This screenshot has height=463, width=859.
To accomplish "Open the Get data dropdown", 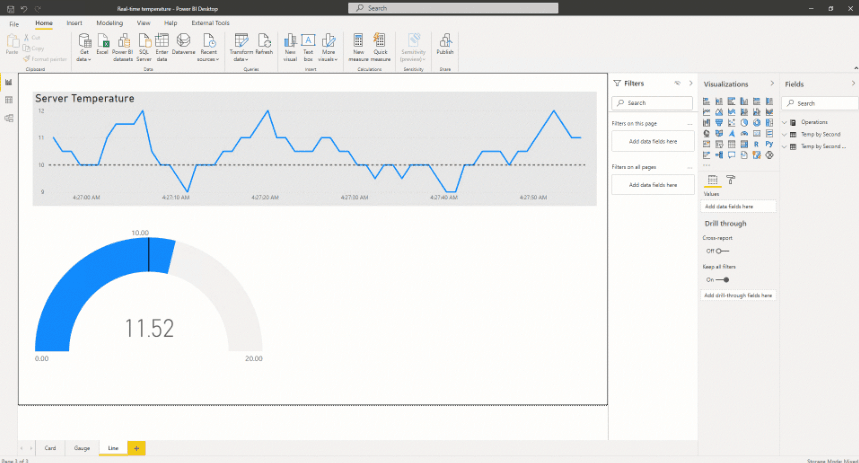I will coord(84,47).
